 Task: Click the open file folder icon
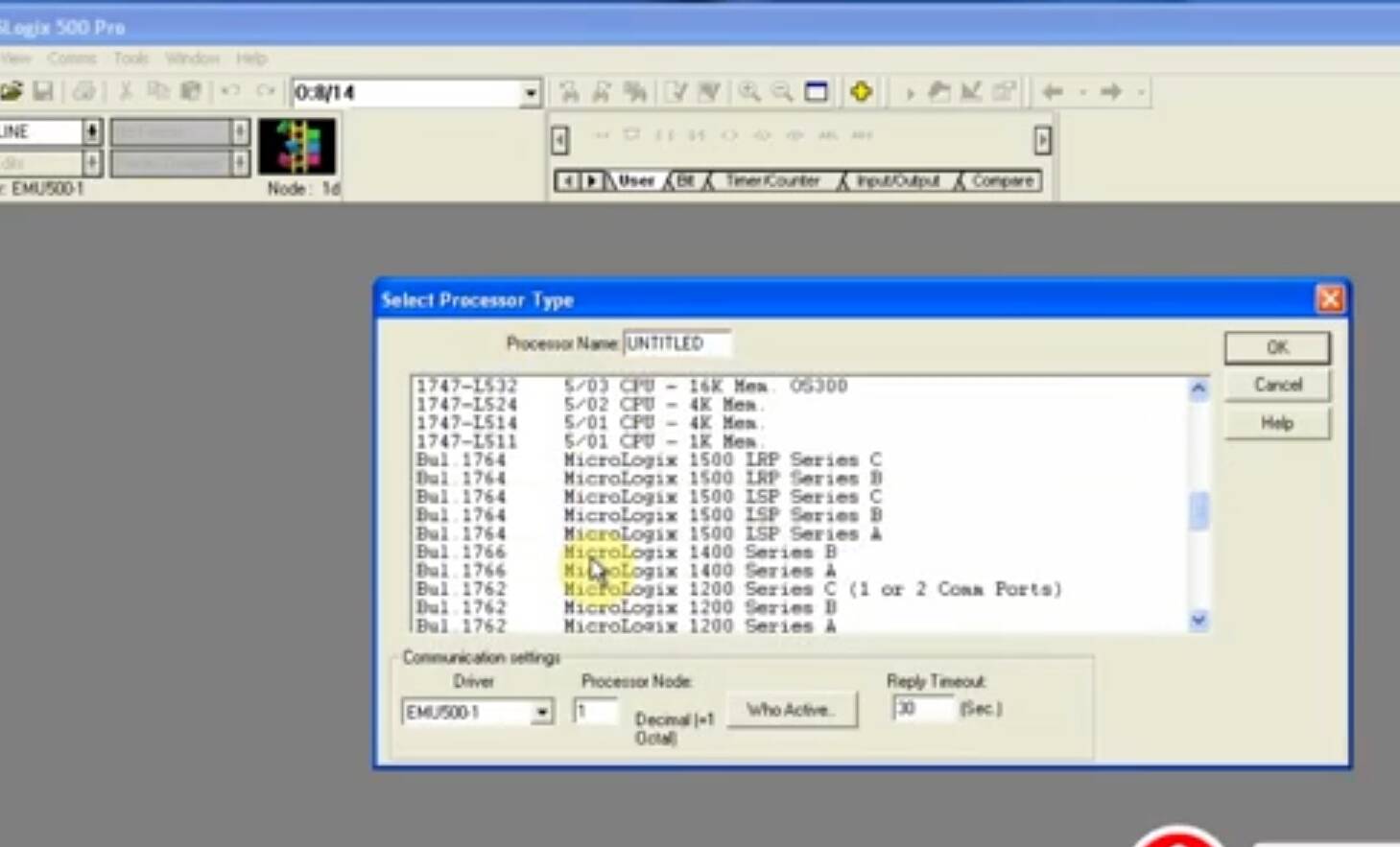tap(12, 92)
